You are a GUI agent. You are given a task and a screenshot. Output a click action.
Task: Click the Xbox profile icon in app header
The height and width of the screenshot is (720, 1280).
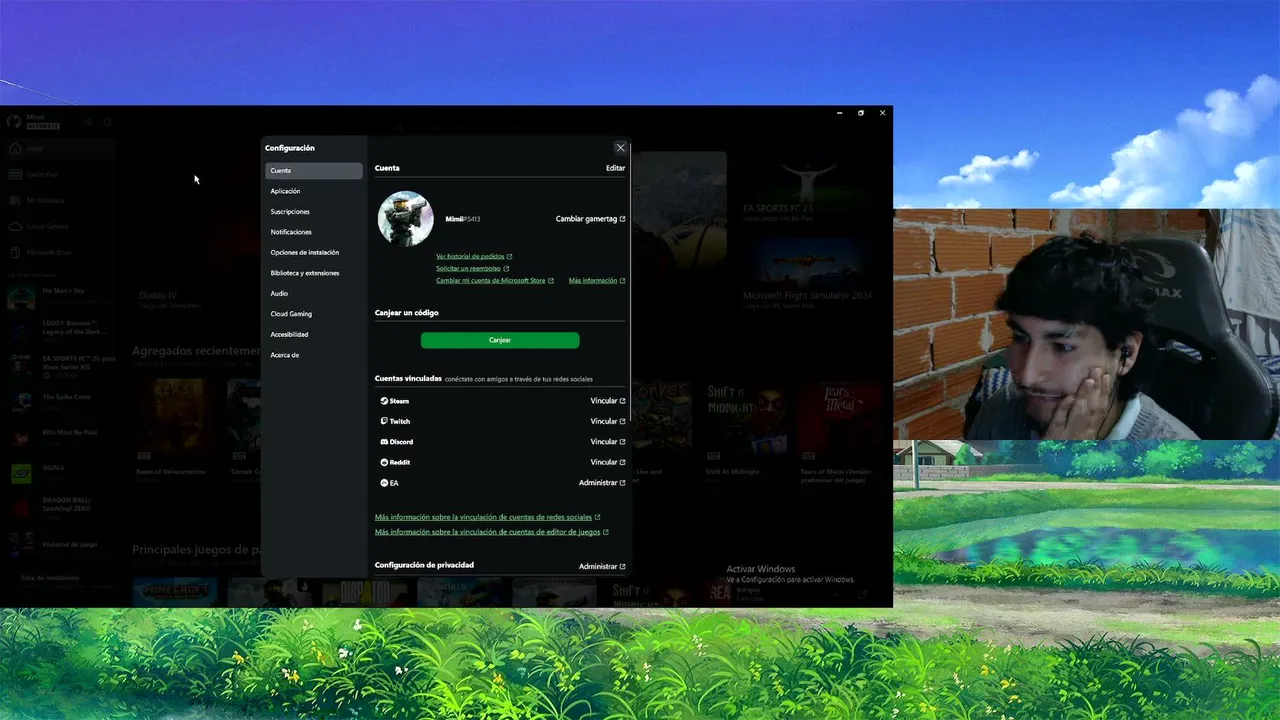pyautogui.click(x=13, y=122)
